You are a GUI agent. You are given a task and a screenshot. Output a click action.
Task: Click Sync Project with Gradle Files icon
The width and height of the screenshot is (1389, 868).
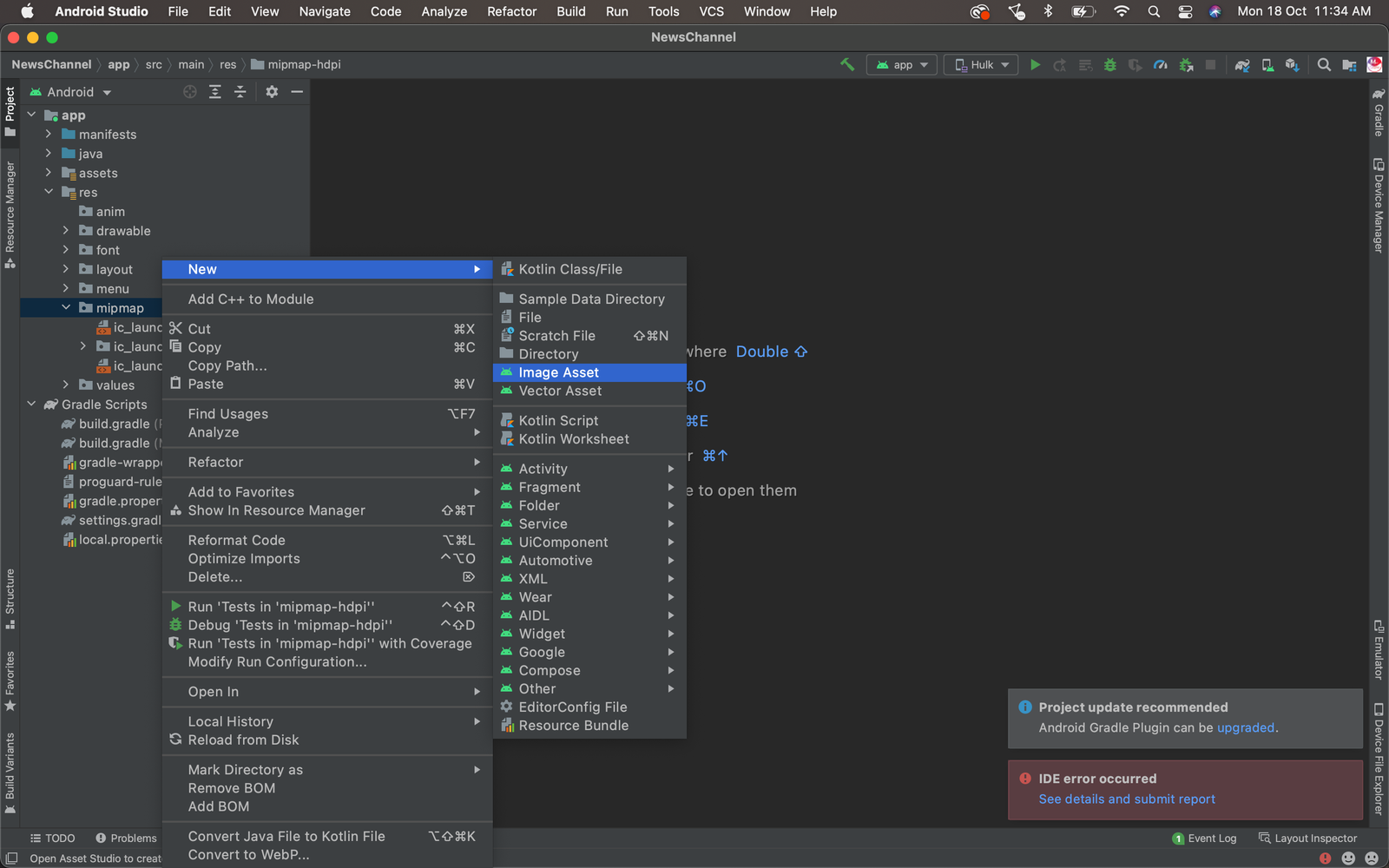point(1242,64)
